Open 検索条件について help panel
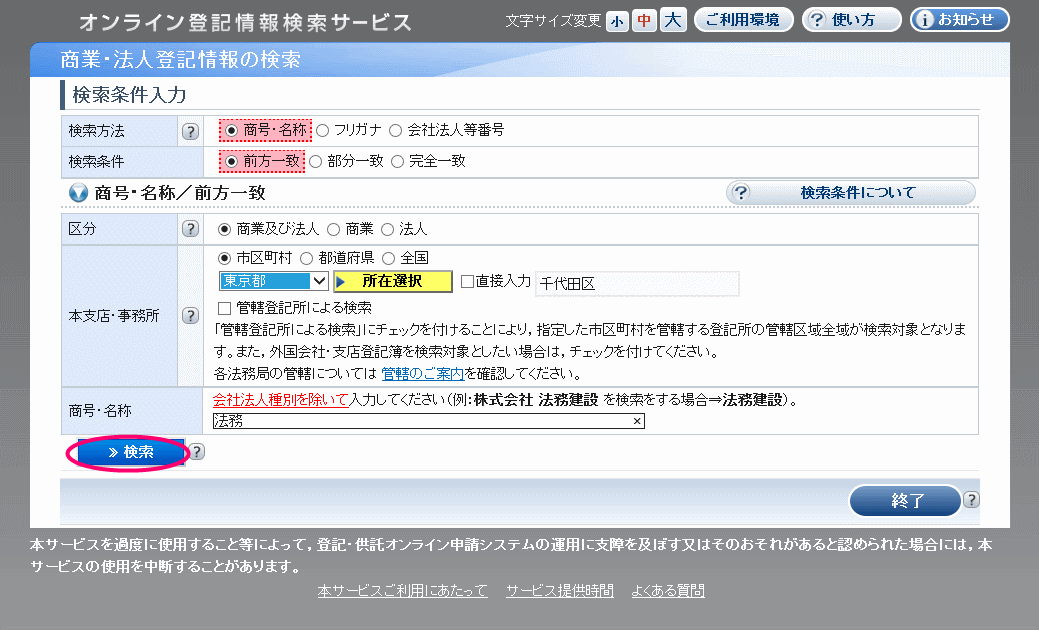 pos(850,193)
